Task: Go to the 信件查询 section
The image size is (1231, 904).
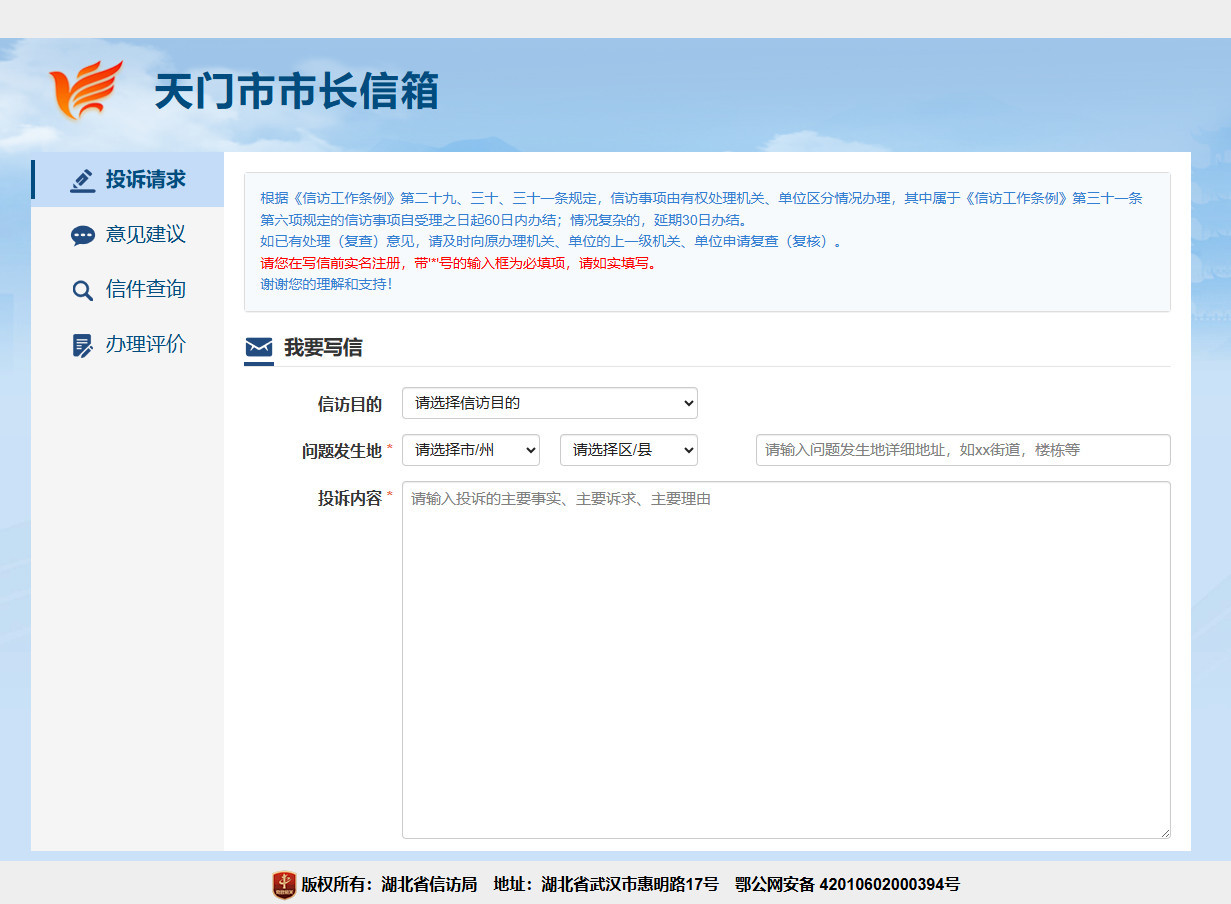Action: (146, 290)
